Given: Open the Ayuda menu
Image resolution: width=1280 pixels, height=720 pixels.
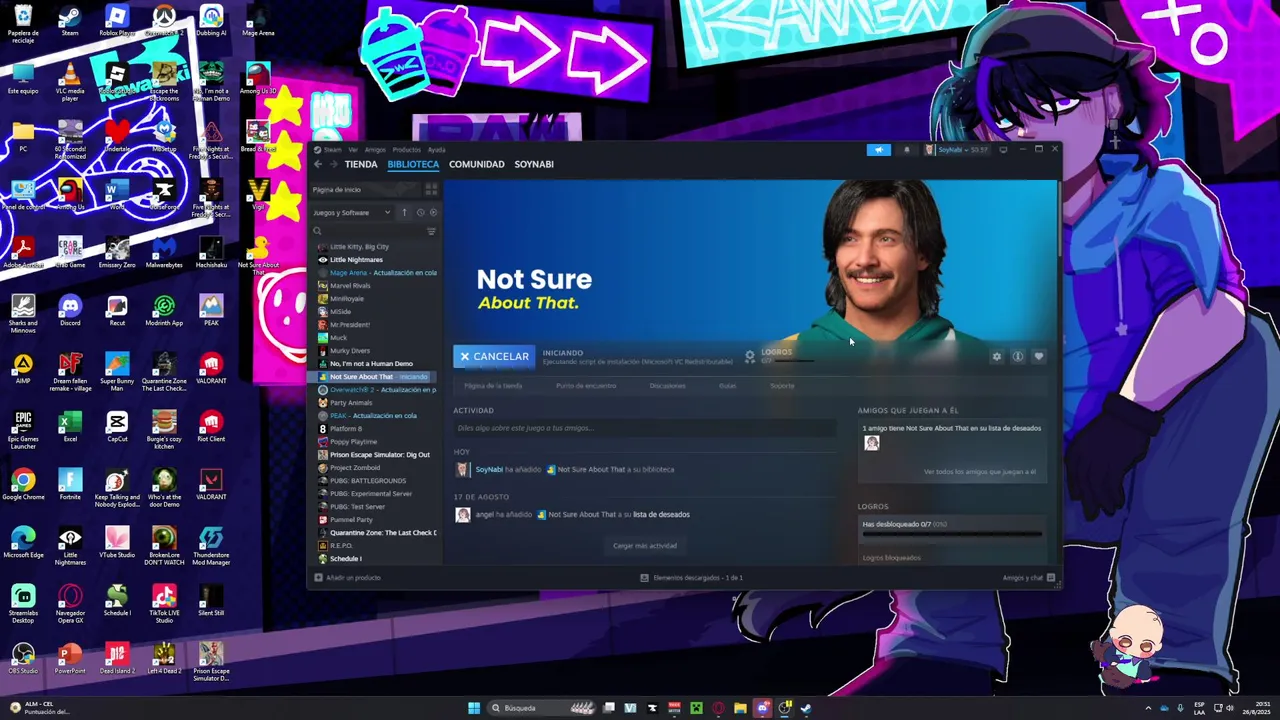Looking at the screenshot, I should (x=436, y=150).
